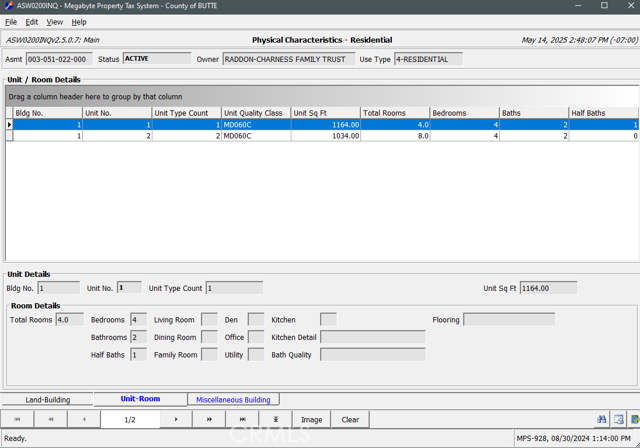Screen dimensions: 640x448
Task: Sort by Total Rooms column header
Action: click(395, 113)
